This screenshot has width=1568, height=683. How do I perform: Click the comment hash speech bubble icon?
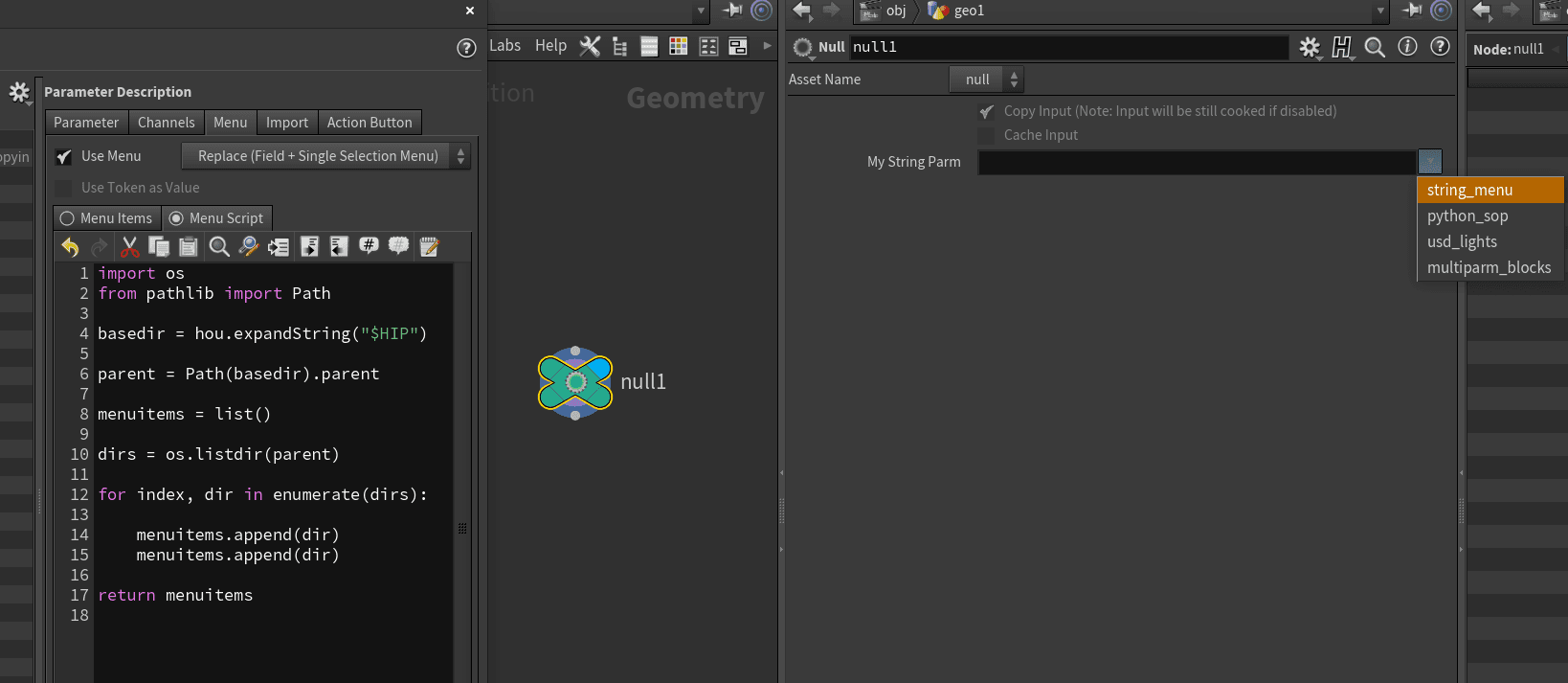point(369,247)
